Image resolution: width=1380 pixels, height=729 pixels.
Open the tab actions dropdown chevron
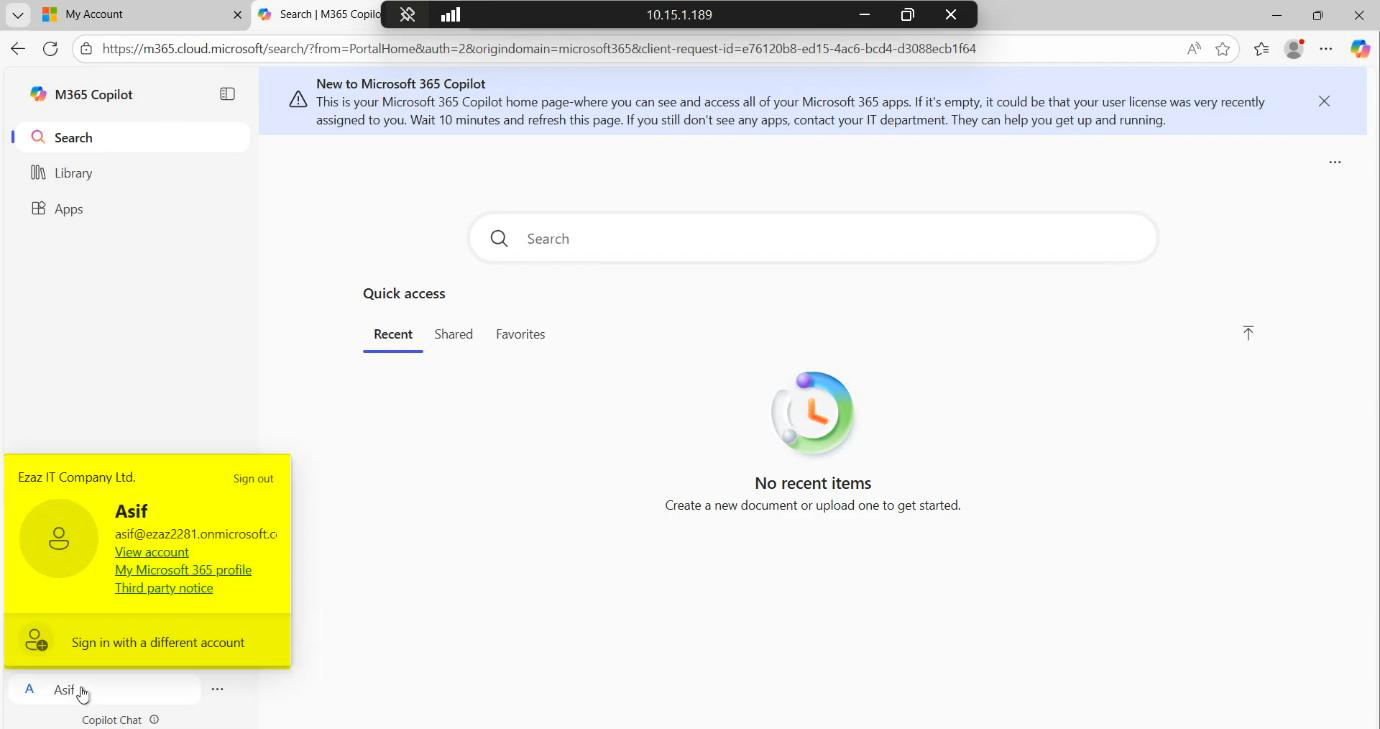(x=17, y=15)
